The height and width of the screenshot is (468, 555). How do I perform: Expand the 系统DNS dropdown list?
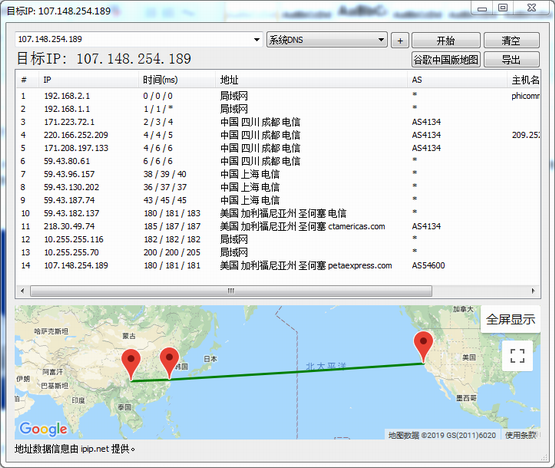(381, 39)
